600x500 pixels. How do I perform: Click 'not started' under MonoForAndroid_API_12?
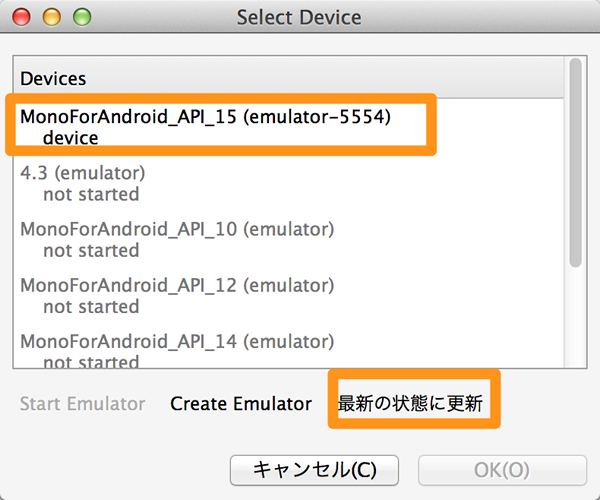pos(91,307)
